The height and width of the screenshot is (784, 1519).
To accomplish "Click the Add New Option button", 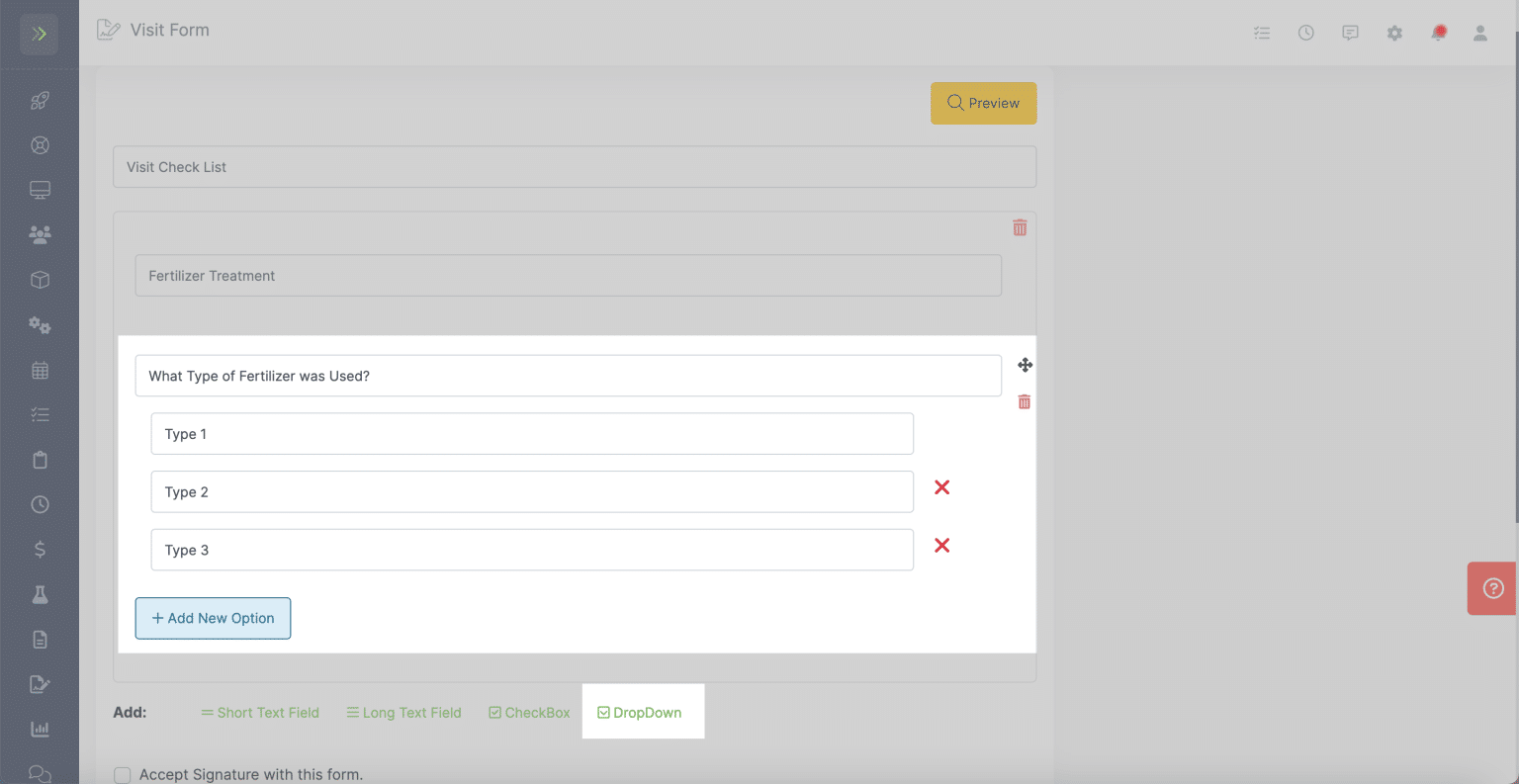I will click(x=213, y=618).
